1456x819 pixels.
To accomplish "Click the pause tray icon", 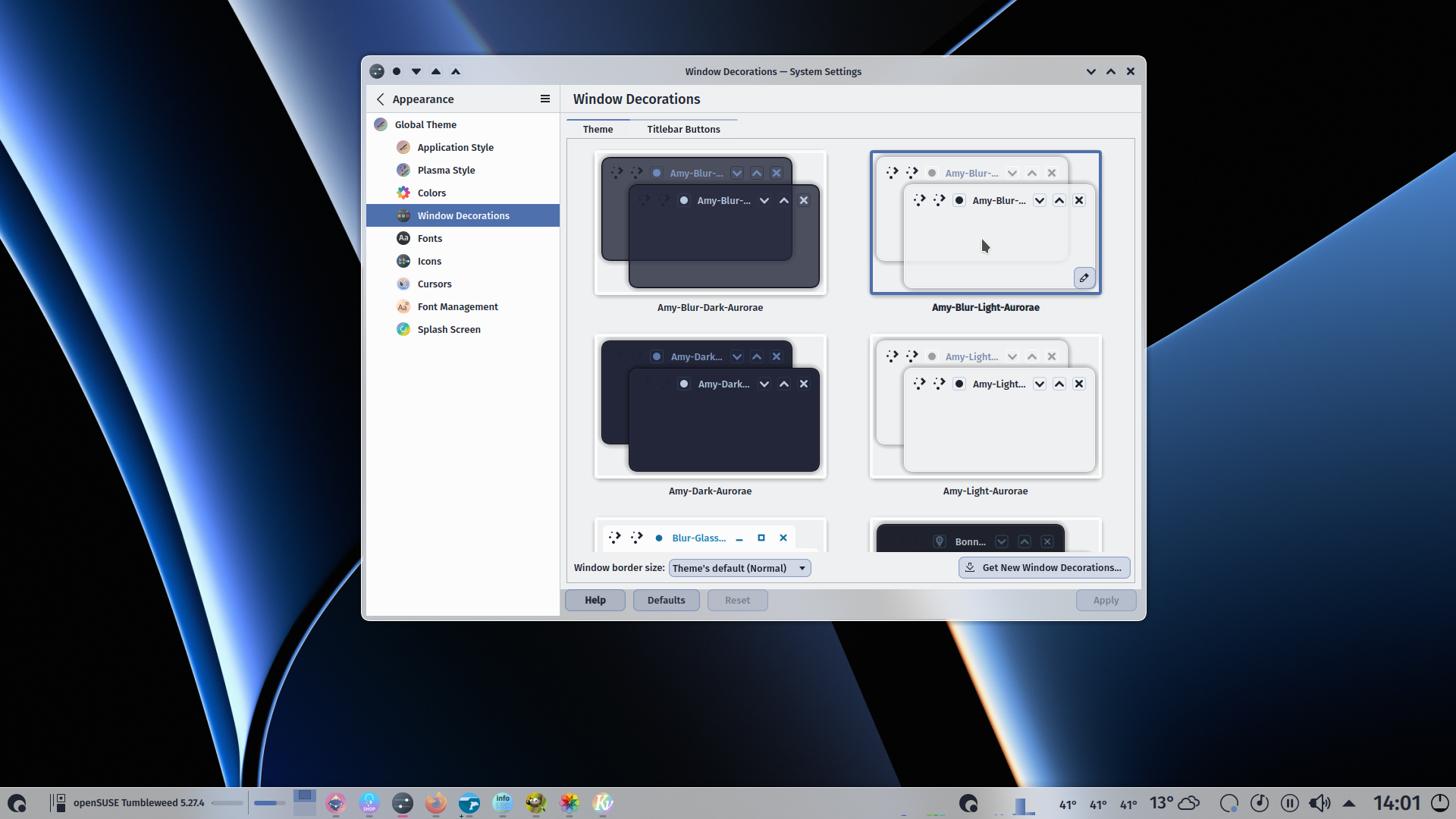I will coord(1290,803).
